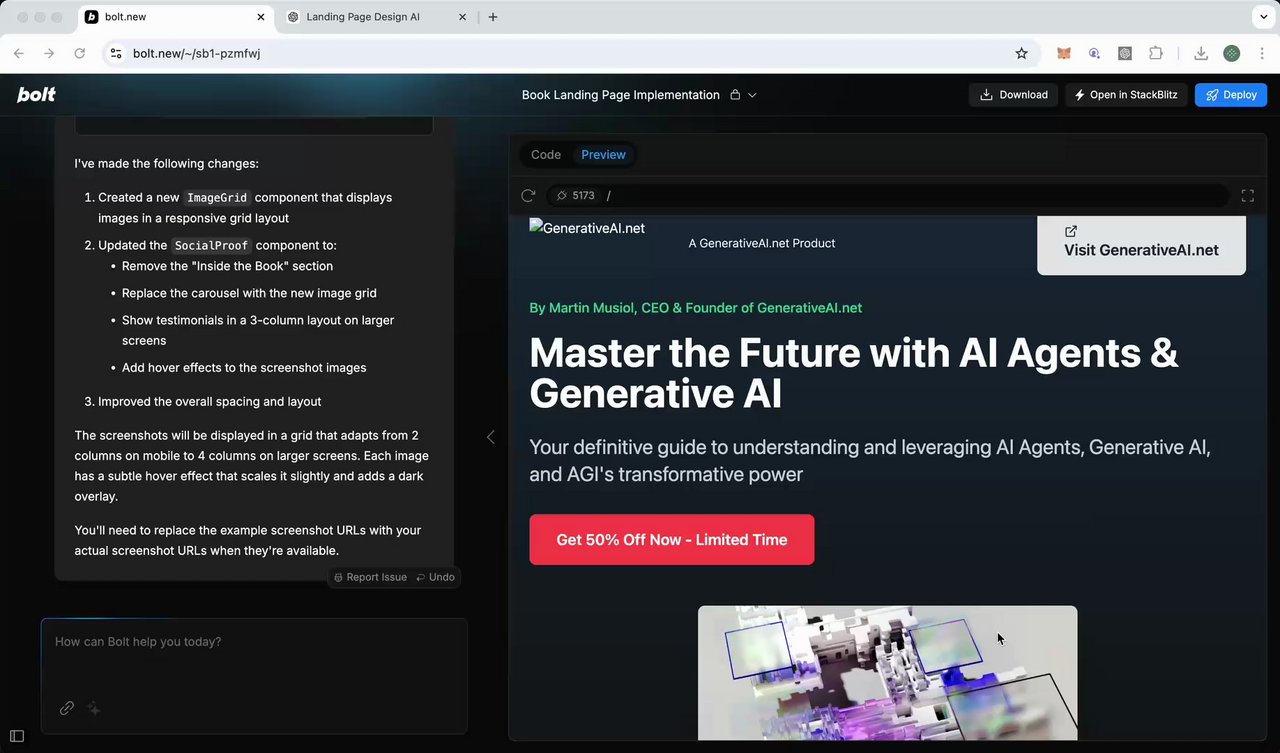The width and height of the screenshot is (1280, 753).
Task: Select the bolt.new browser tab
Action: tap(175, 17)
